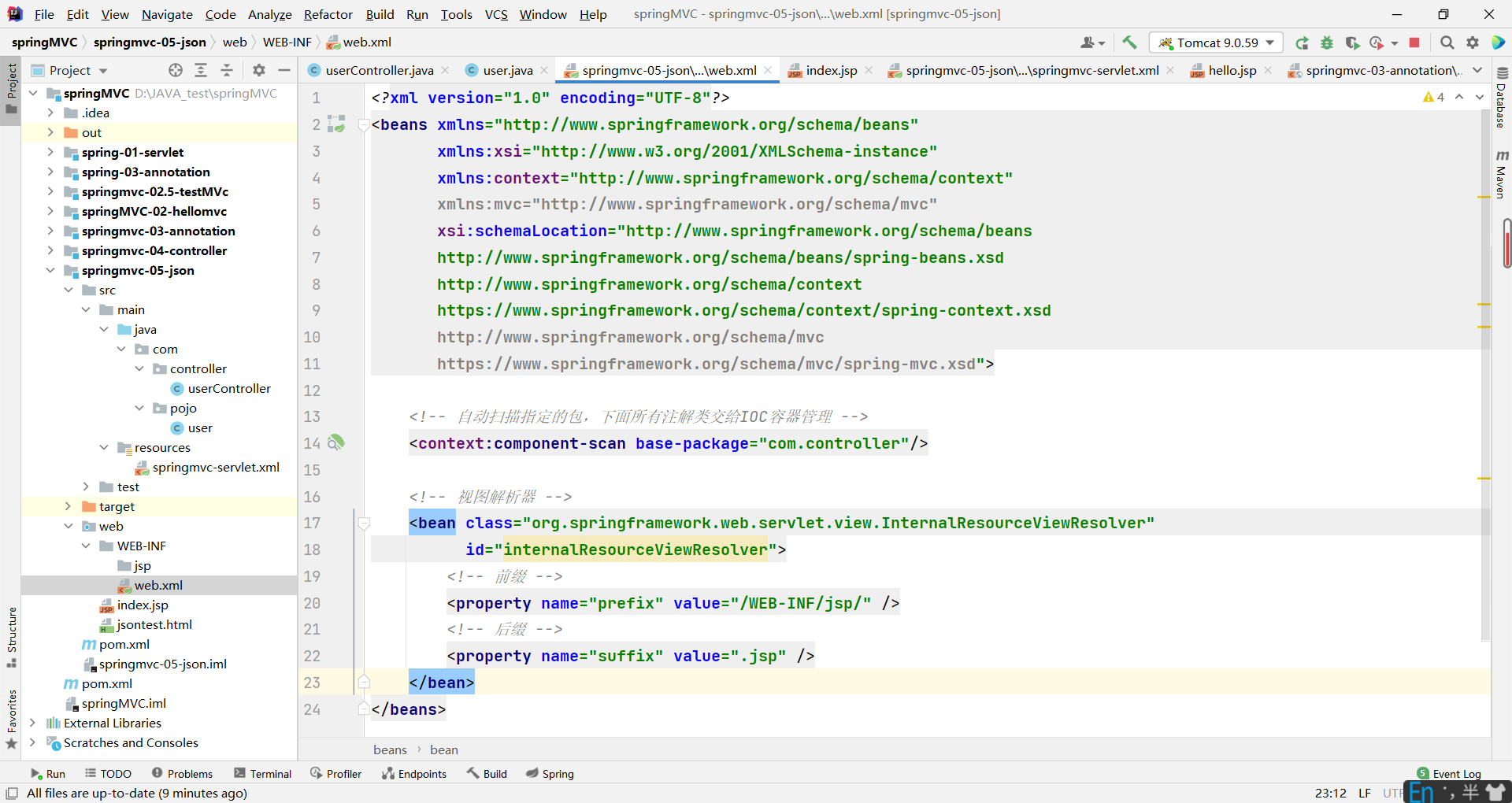
Task: Open Tomcat 9.0.59 run configuration dropdown
Action: (1216, 43)
